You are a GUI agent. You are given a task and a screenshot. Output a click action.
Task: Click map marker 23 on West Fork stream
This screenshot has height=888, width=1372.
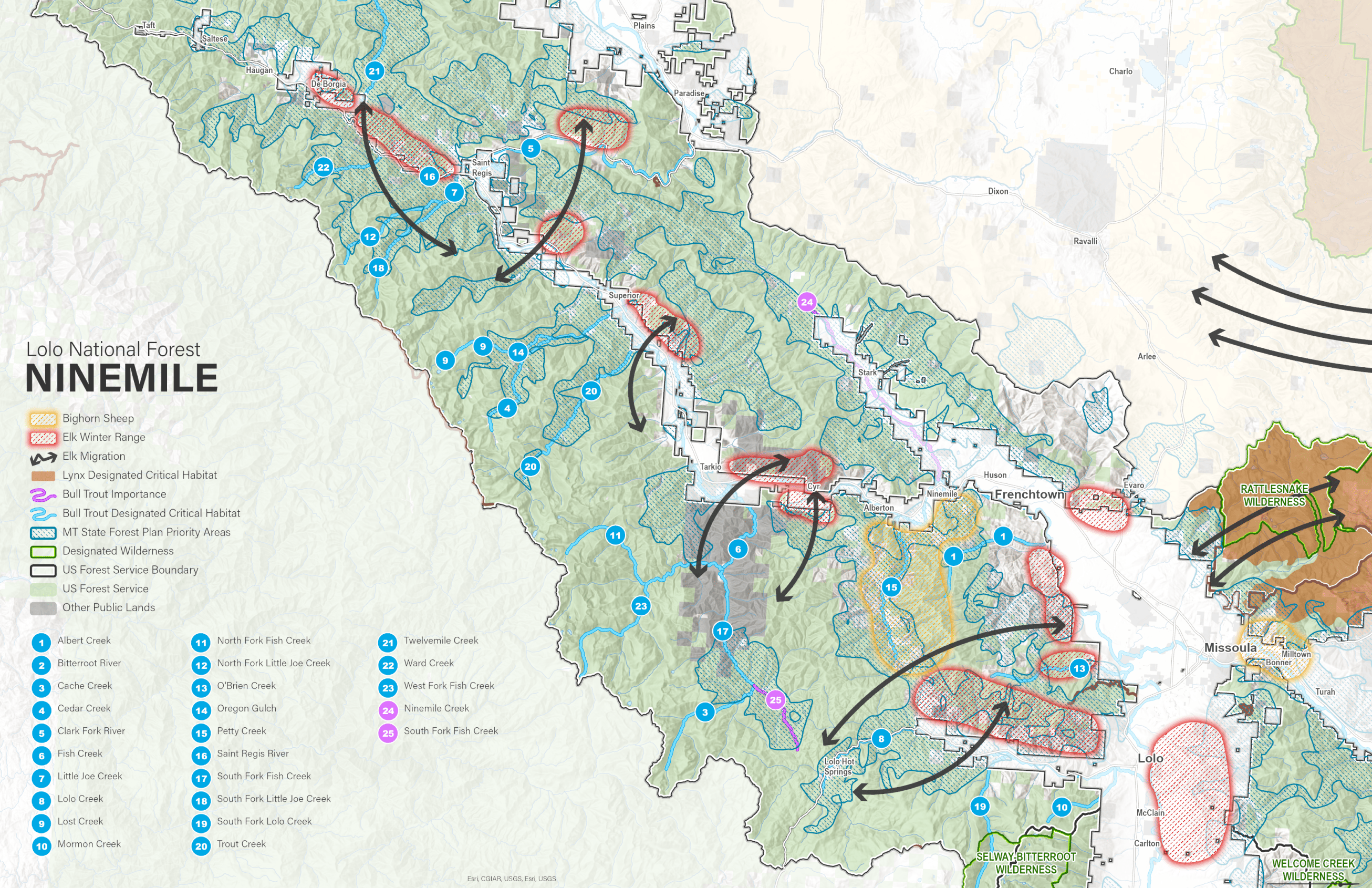(x=641, y=605)
